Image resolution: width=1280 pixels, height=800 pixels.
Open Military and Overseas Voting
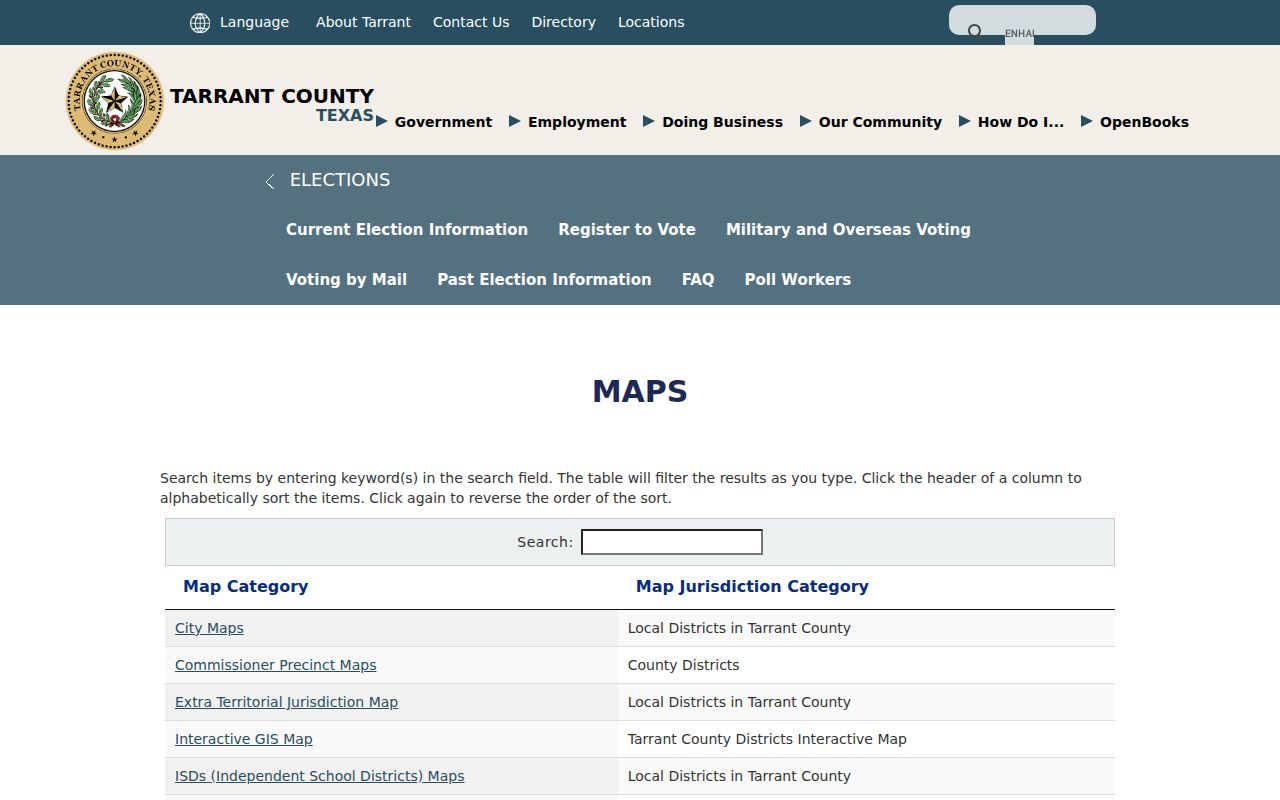848,229
